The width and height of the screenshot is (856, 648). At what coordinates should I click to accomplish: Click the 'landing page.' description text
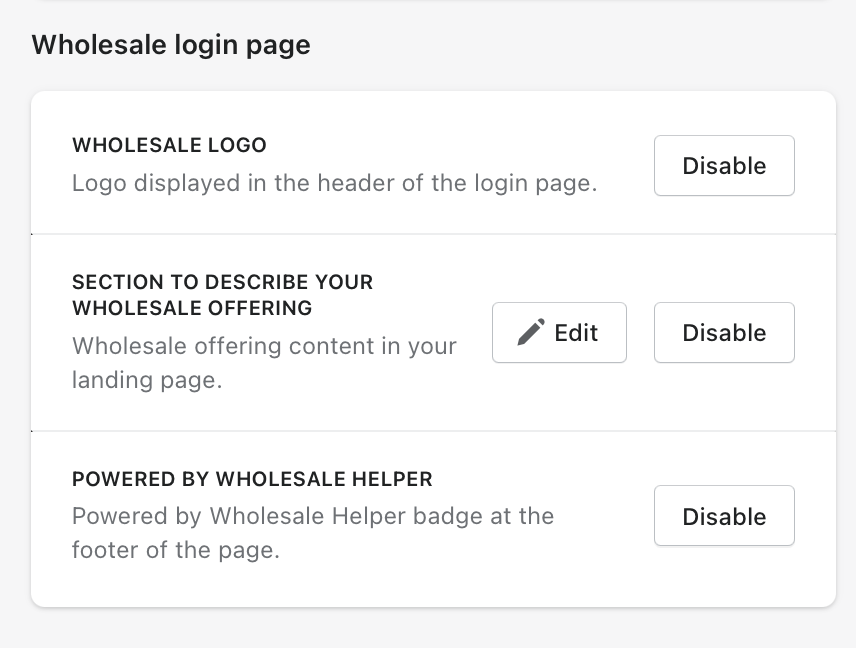tap(146, 381)
